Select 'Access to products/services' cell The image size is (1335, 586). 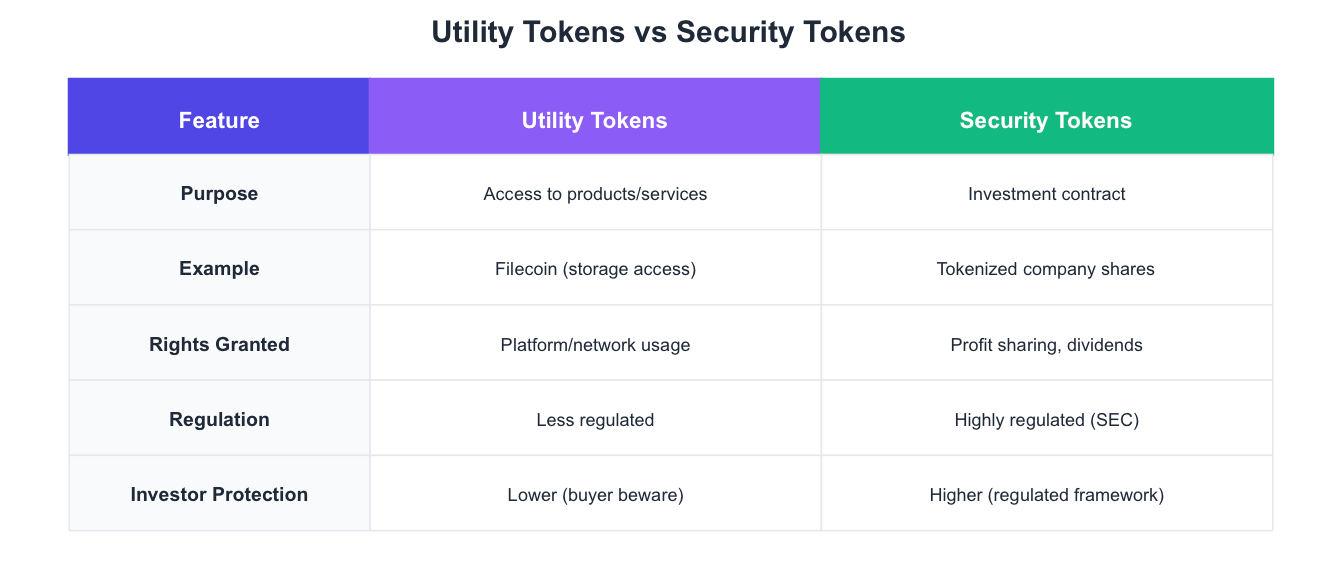tap(595, 194)
